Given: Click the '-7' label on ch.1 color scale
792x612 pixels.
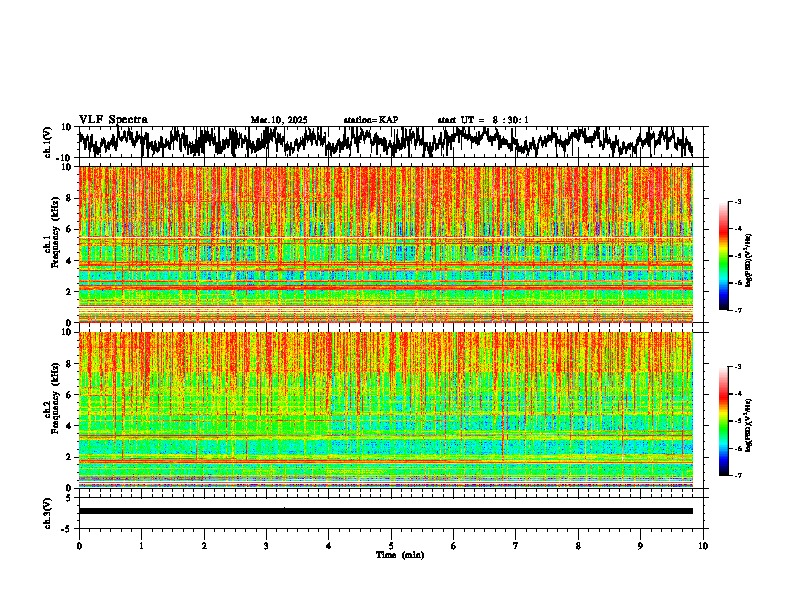Looking at the screenshot, I should click(x=737, y=310).
